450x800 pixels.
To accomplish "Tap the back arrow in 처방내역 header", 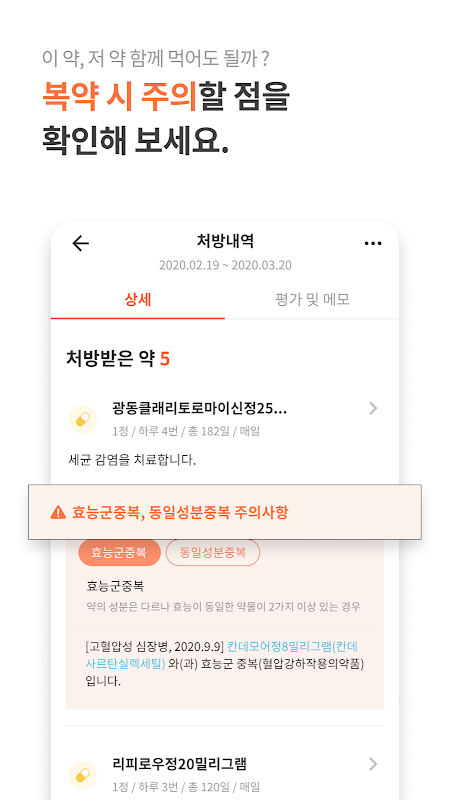I will point(80,243).
